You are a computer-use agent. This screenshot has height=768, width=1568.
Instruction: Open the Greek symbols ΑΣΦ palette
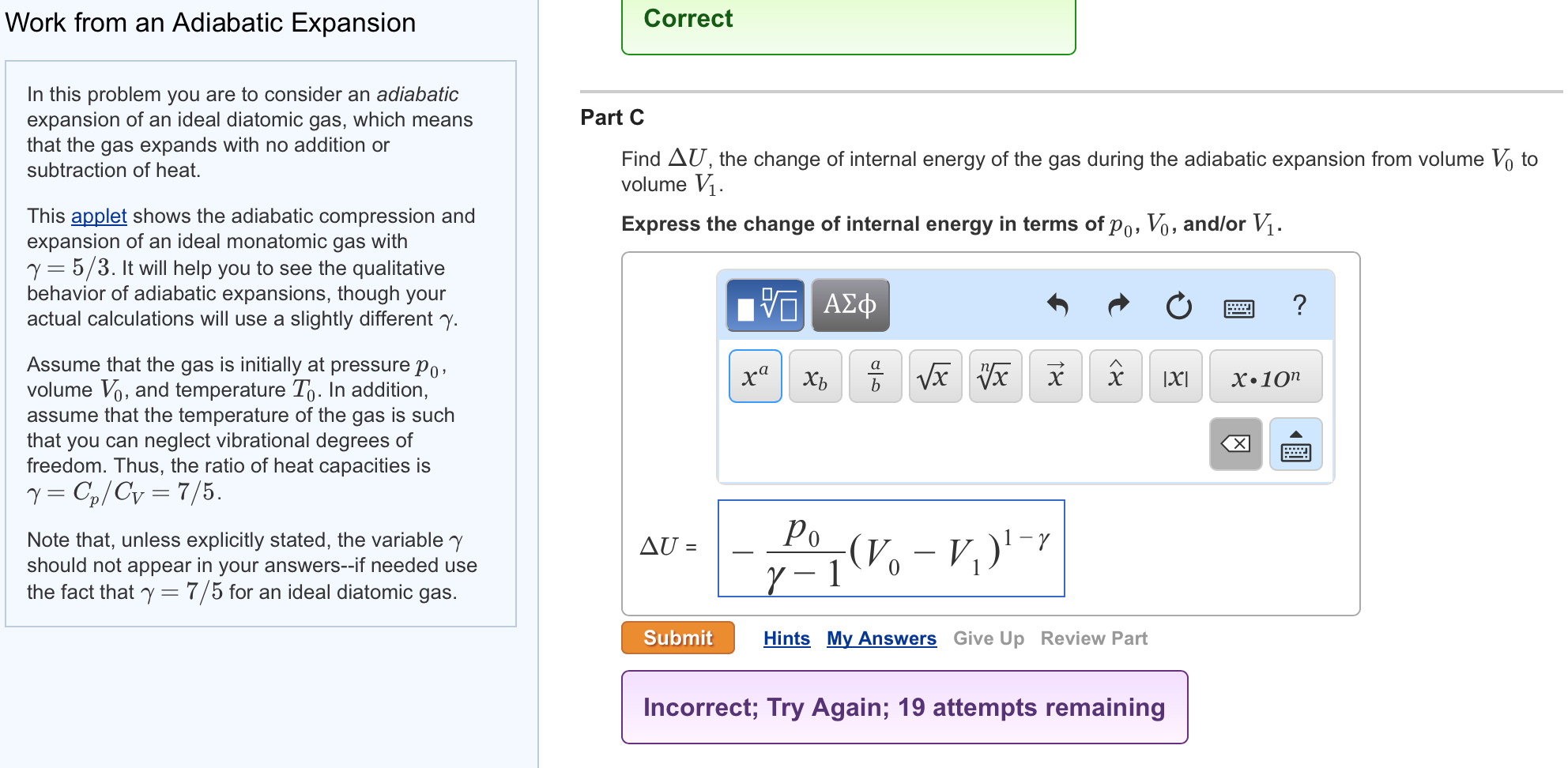[x=850, y=305]
